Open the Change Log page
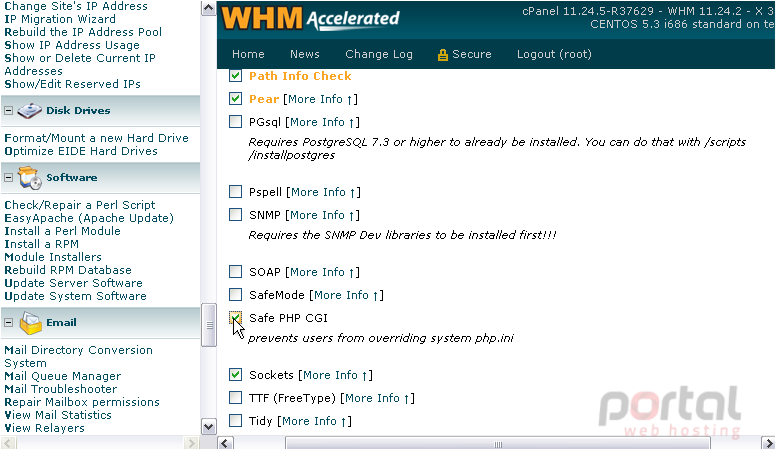Screen dimensions: 776x450 tap(379, 54)
